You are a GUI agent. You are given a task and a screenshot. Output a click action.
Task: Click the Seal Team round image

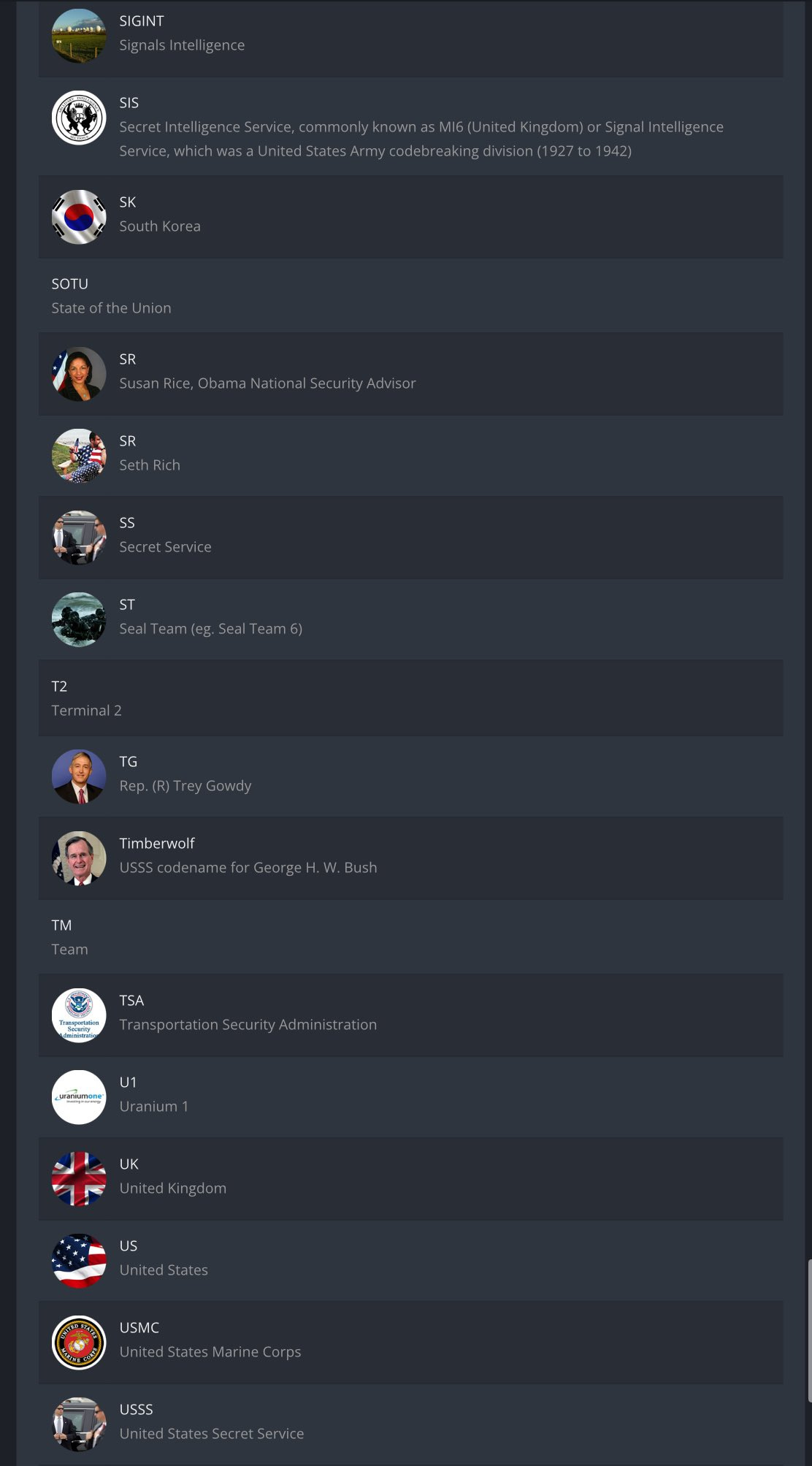pyautogui.click(x=79, y=619)
